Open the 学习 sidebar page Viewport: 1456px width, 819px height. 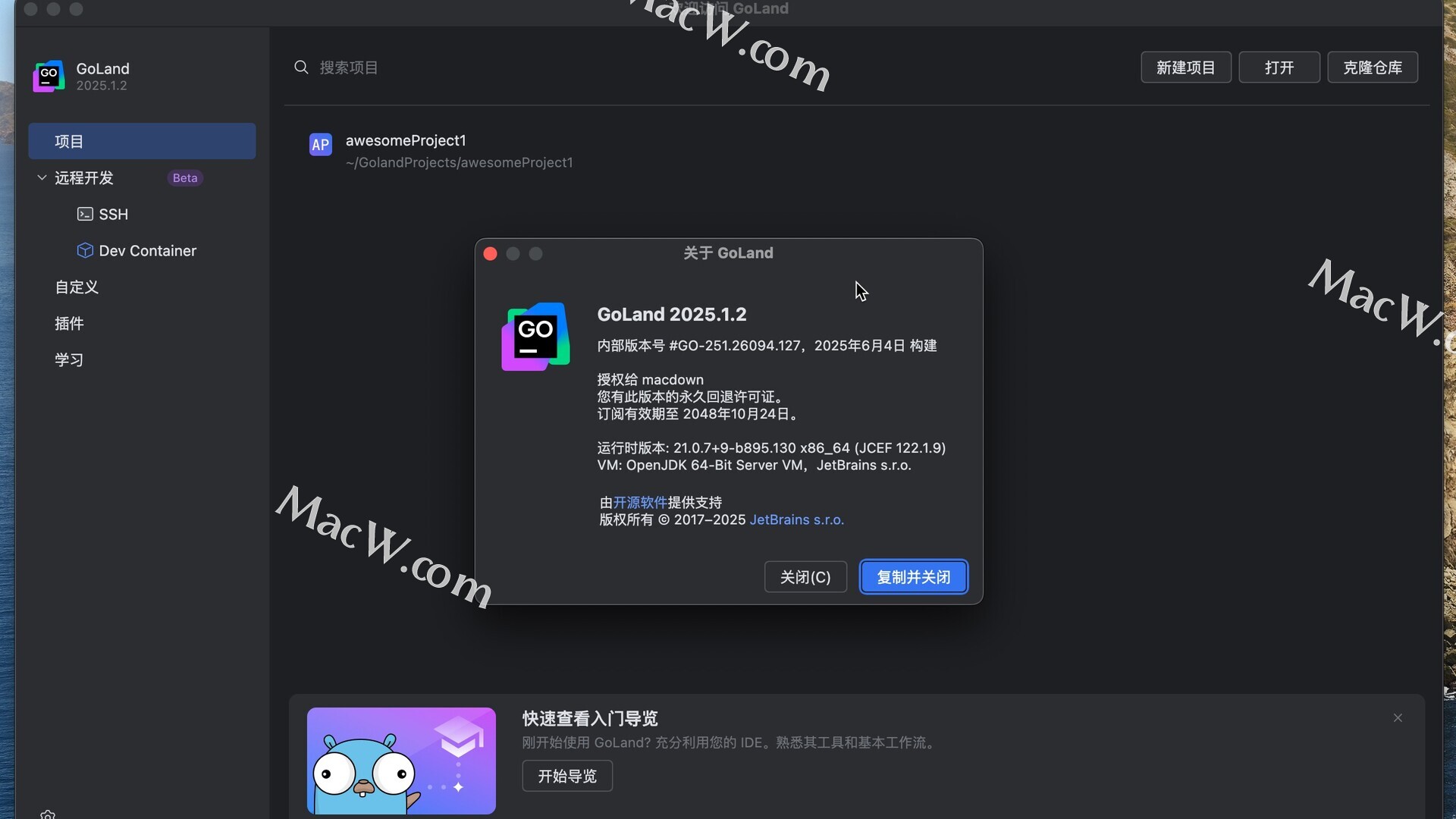pyautogui.click(x=69, y=360)
